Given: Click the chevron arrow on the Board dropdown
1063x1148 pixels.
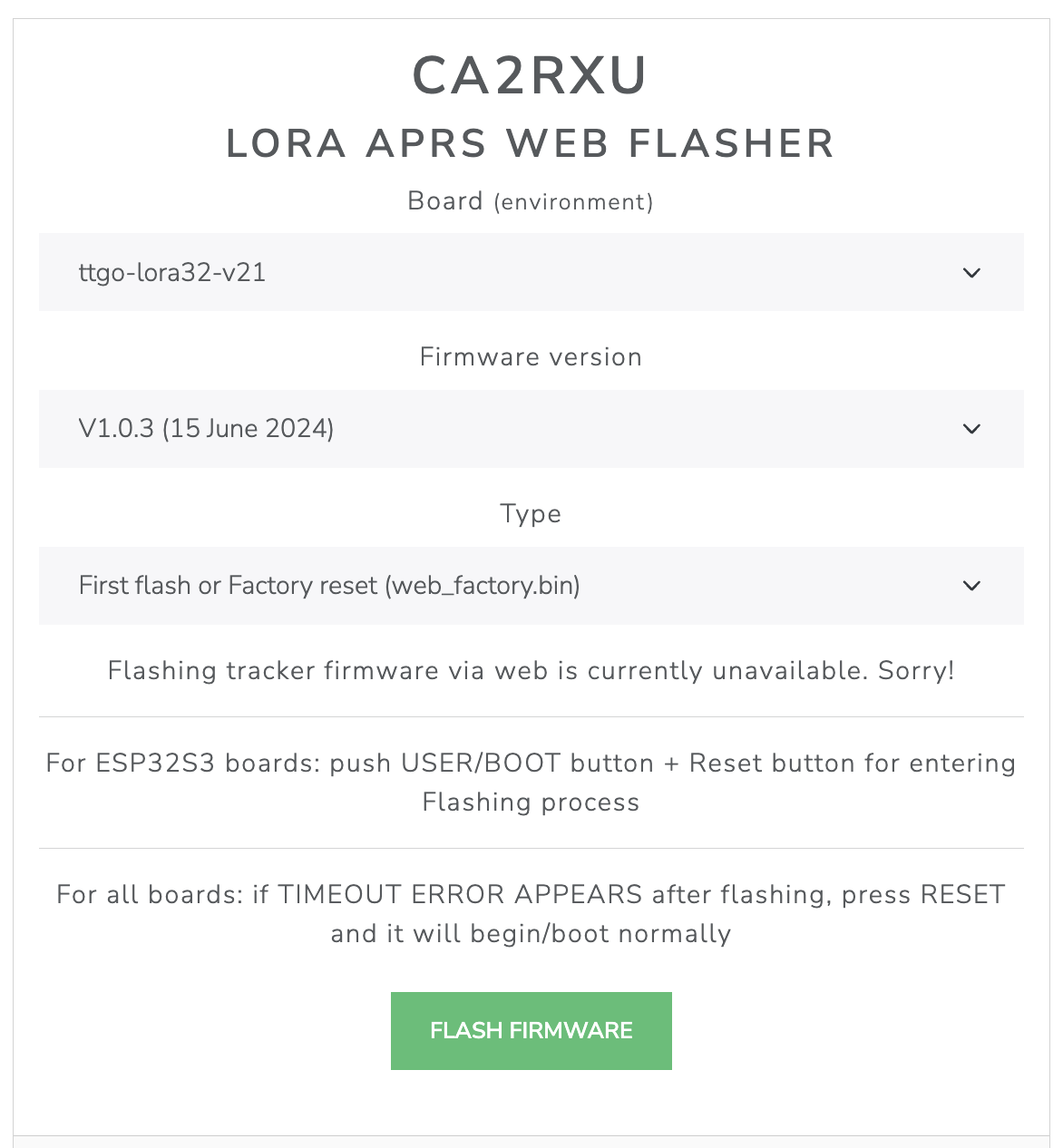Looking at the screenshot, I should click(971, 273).
